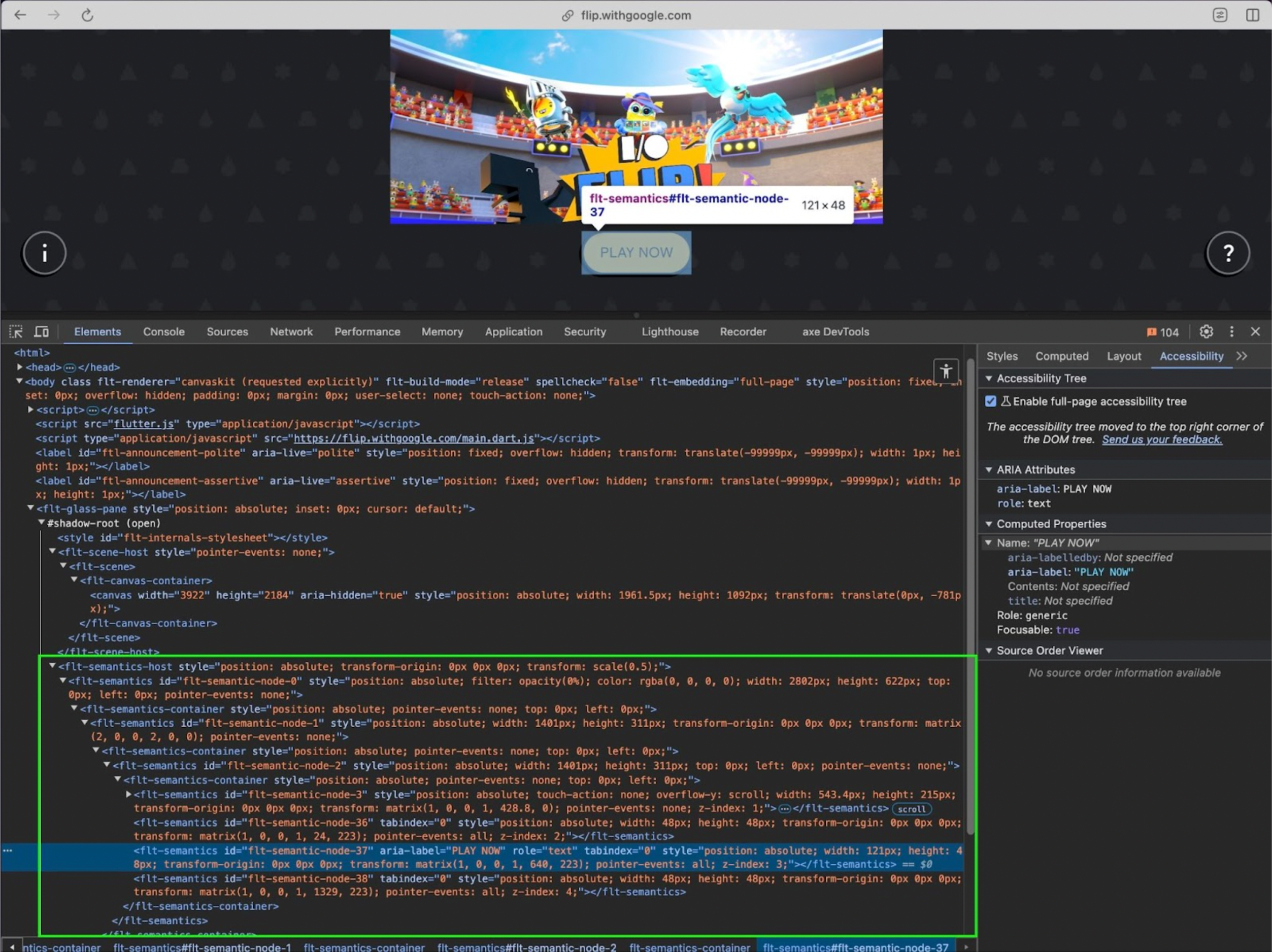Collapse the ARIA Attributes section

tap(988, 470)
